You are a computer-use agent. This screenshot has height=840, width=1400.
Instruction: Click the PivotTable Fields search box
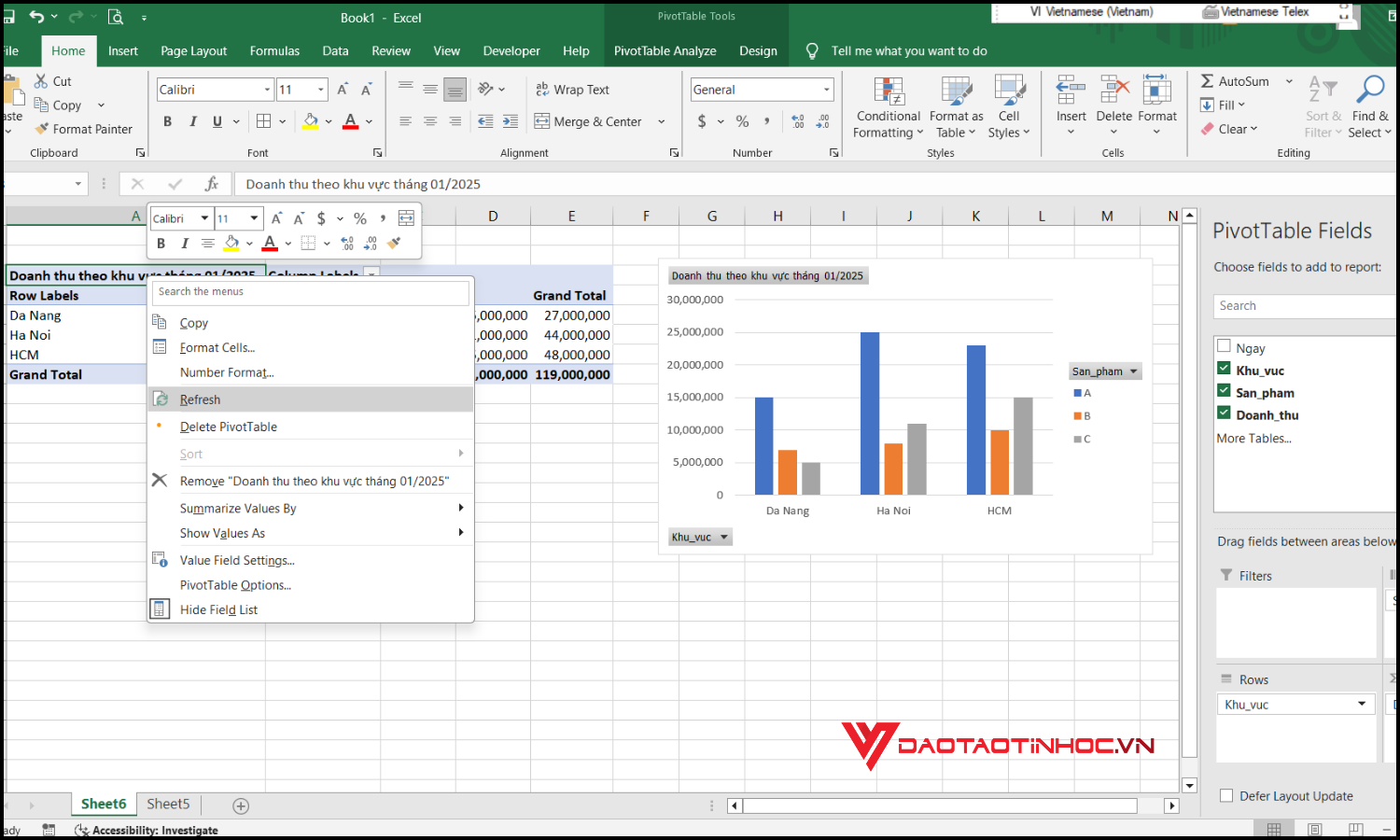1304,305
